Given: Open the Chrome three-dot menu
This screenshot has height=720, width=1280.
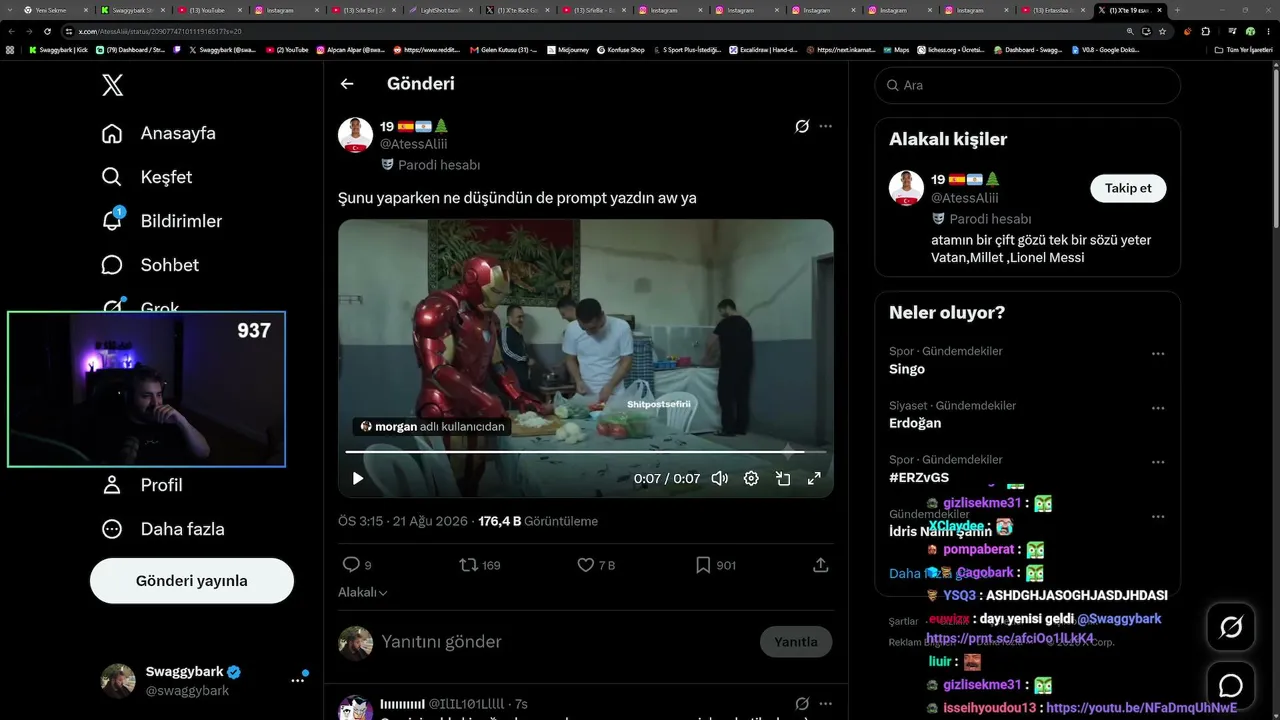Looking at the screenshot, I should [1268, 31].
